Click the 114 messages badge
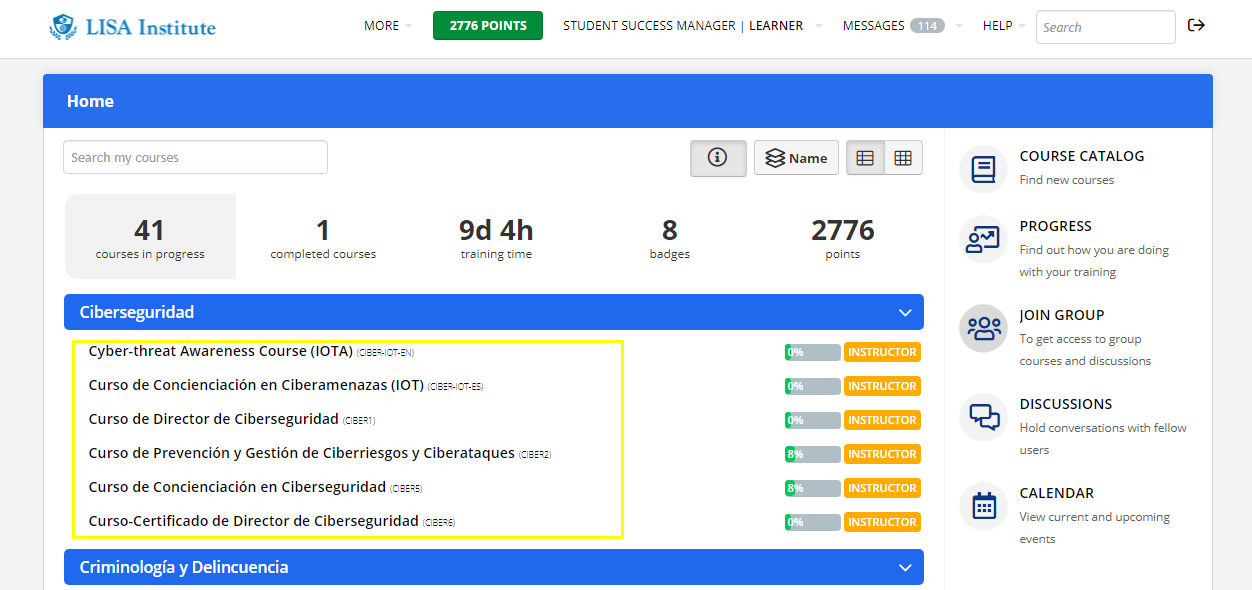The width and height of the screenshot is (1252, 590). coord(927,26)
